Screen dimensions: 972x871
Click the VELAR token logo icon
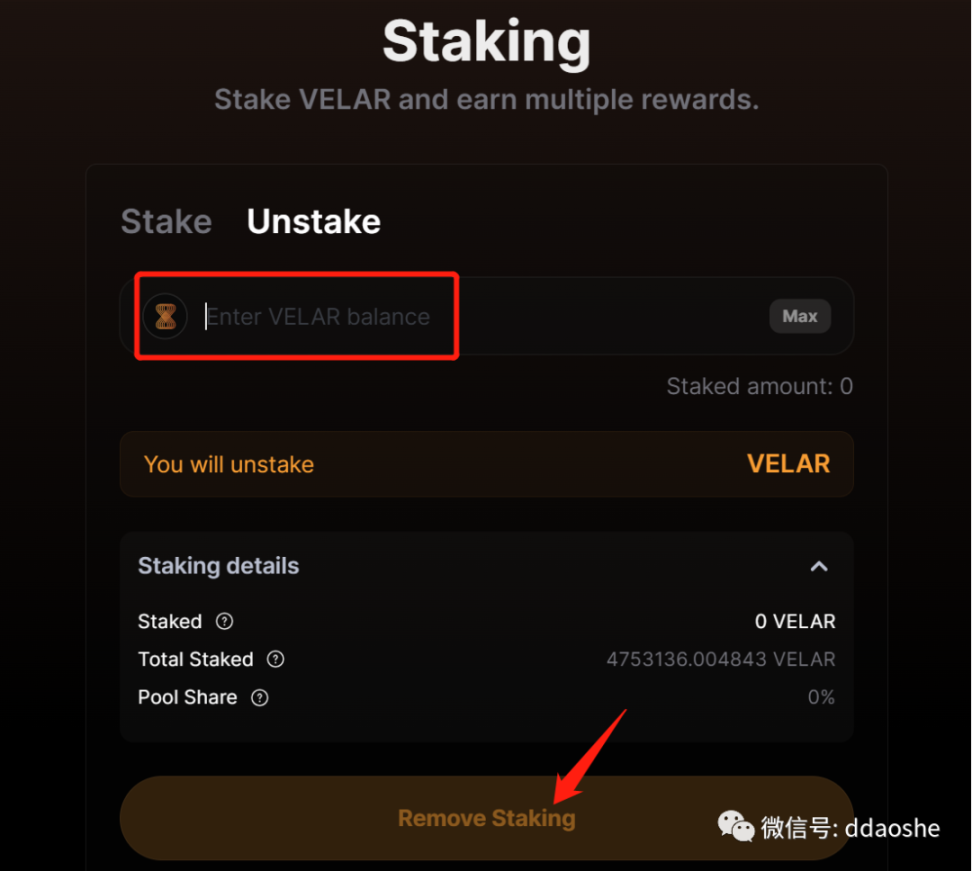click(165, 317)
